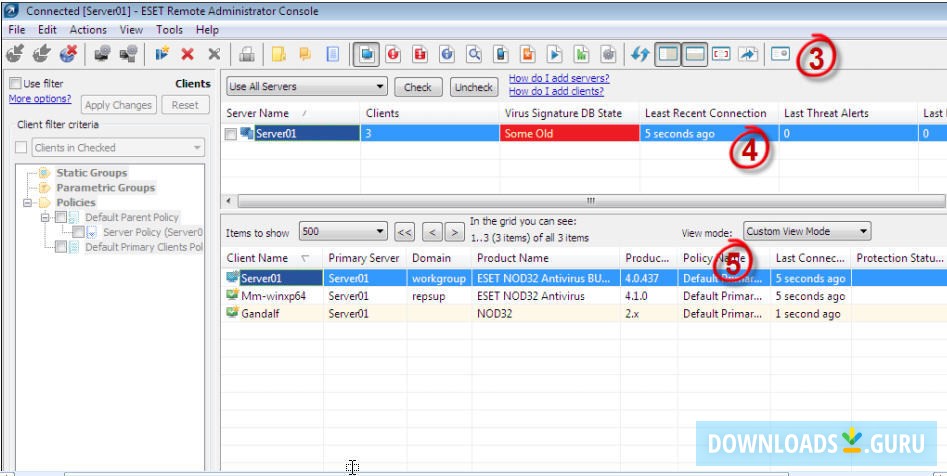Viewport: 947px width, 476px height.
Task: Sort by the Server Name column header
Action: 291,114
